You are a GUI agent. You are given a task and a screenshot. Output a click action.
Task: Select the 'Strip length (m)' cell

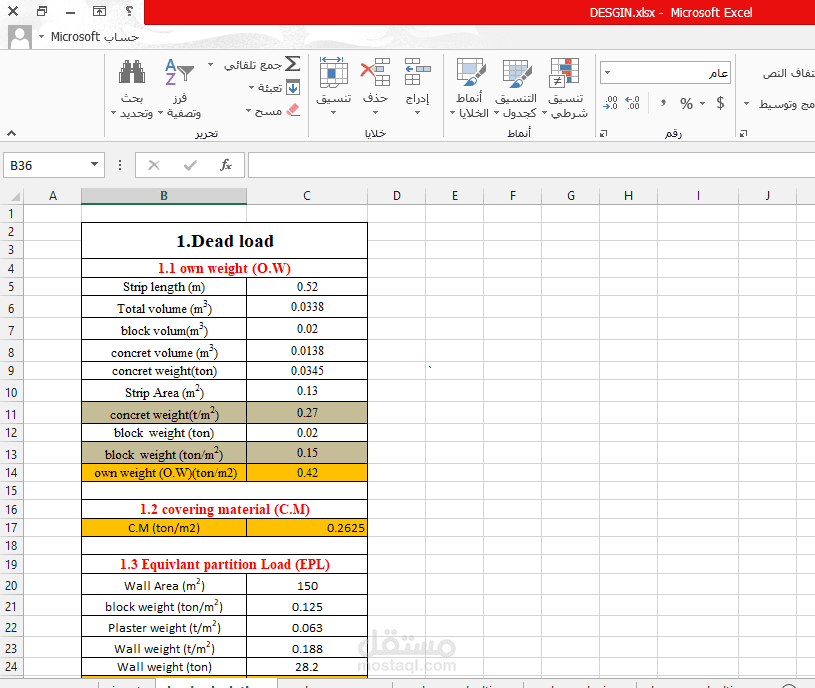[164, 287]
